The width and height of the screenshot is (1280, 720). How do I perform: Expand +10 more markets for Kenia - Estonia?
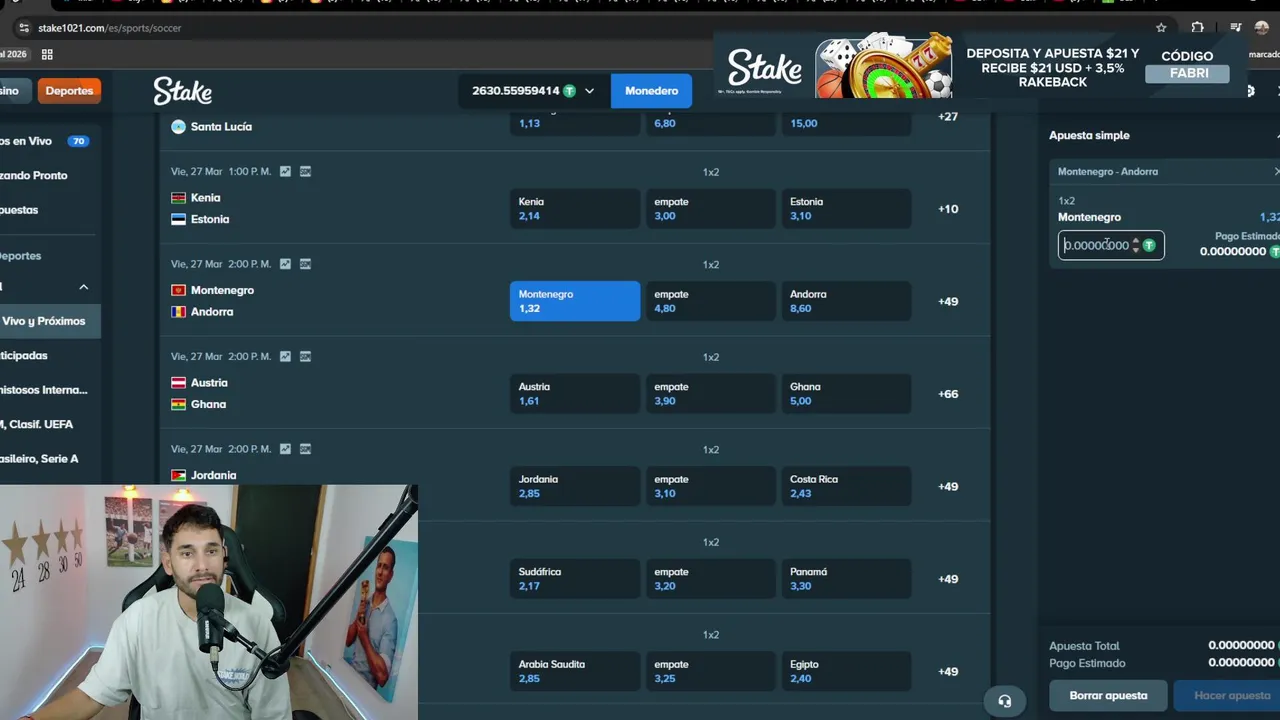tap(948, 209)
